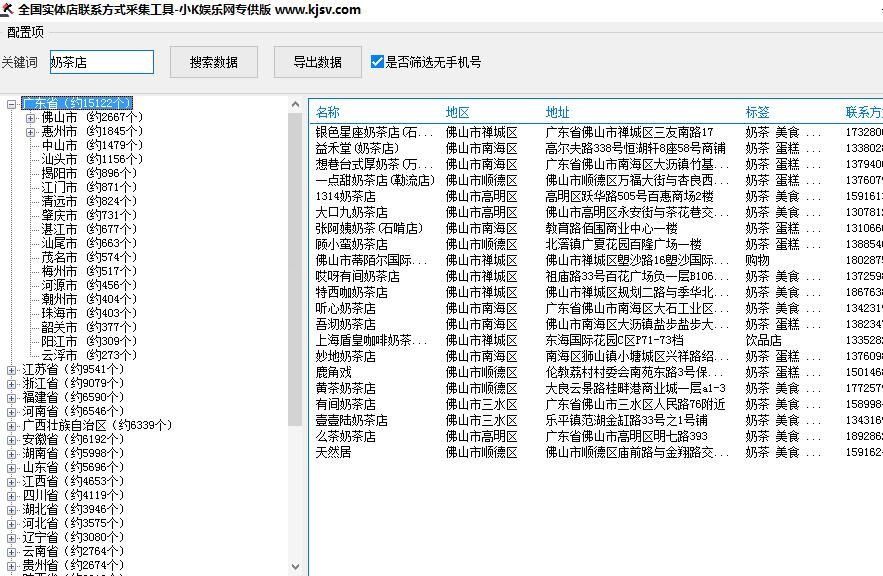
Task: Select the 鹿角戏 row in results
Action: coord(334,372)
